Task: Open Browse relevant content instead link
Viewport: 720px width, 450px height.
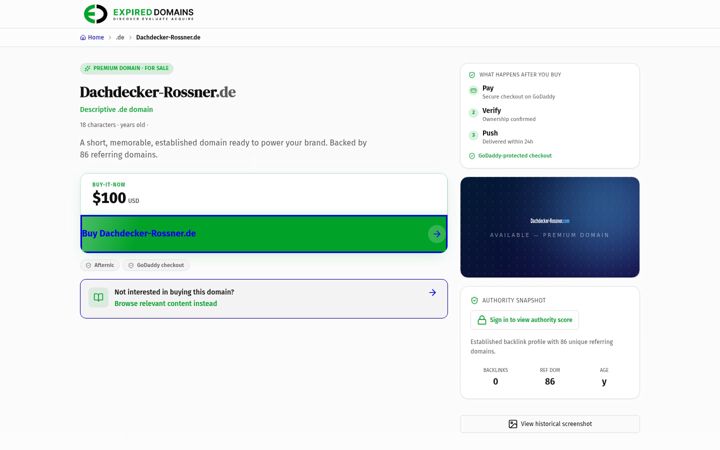Action: (x=166, y=304)
